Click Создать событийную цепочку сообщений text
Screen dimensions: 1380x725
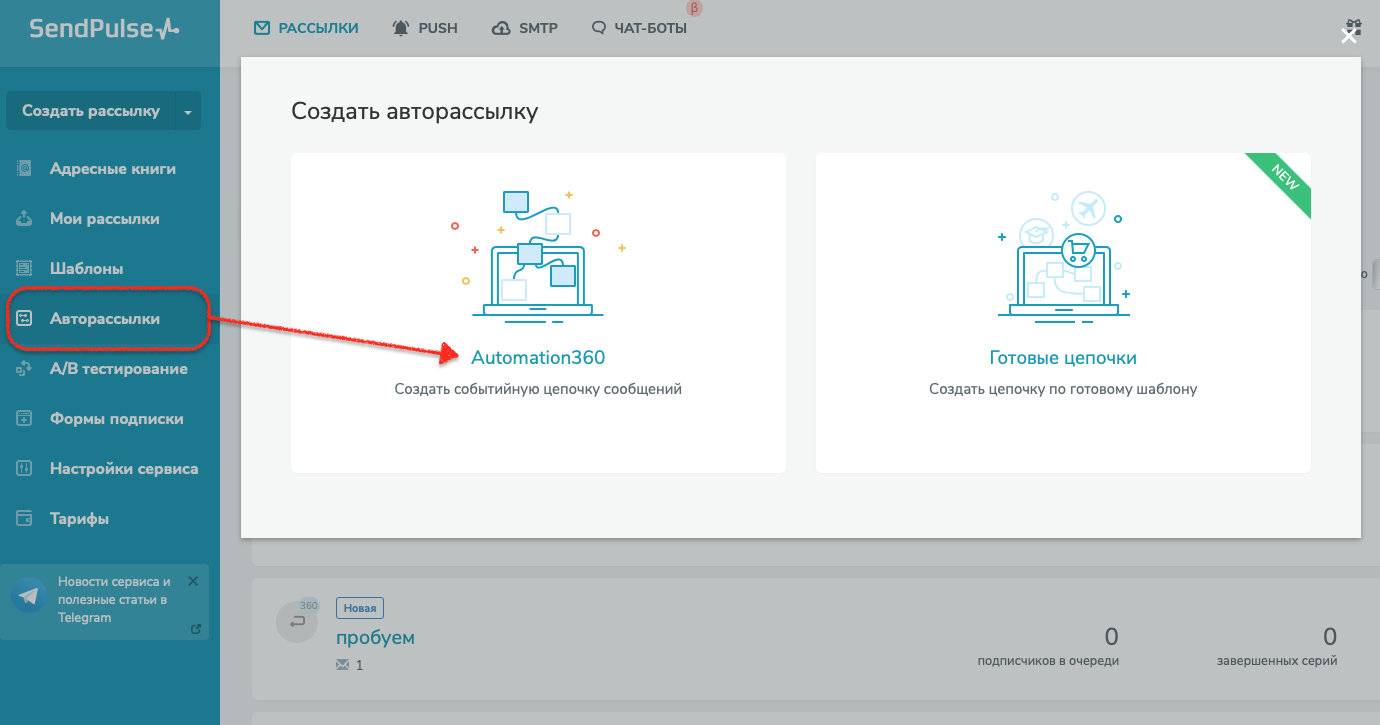(538, 389)
